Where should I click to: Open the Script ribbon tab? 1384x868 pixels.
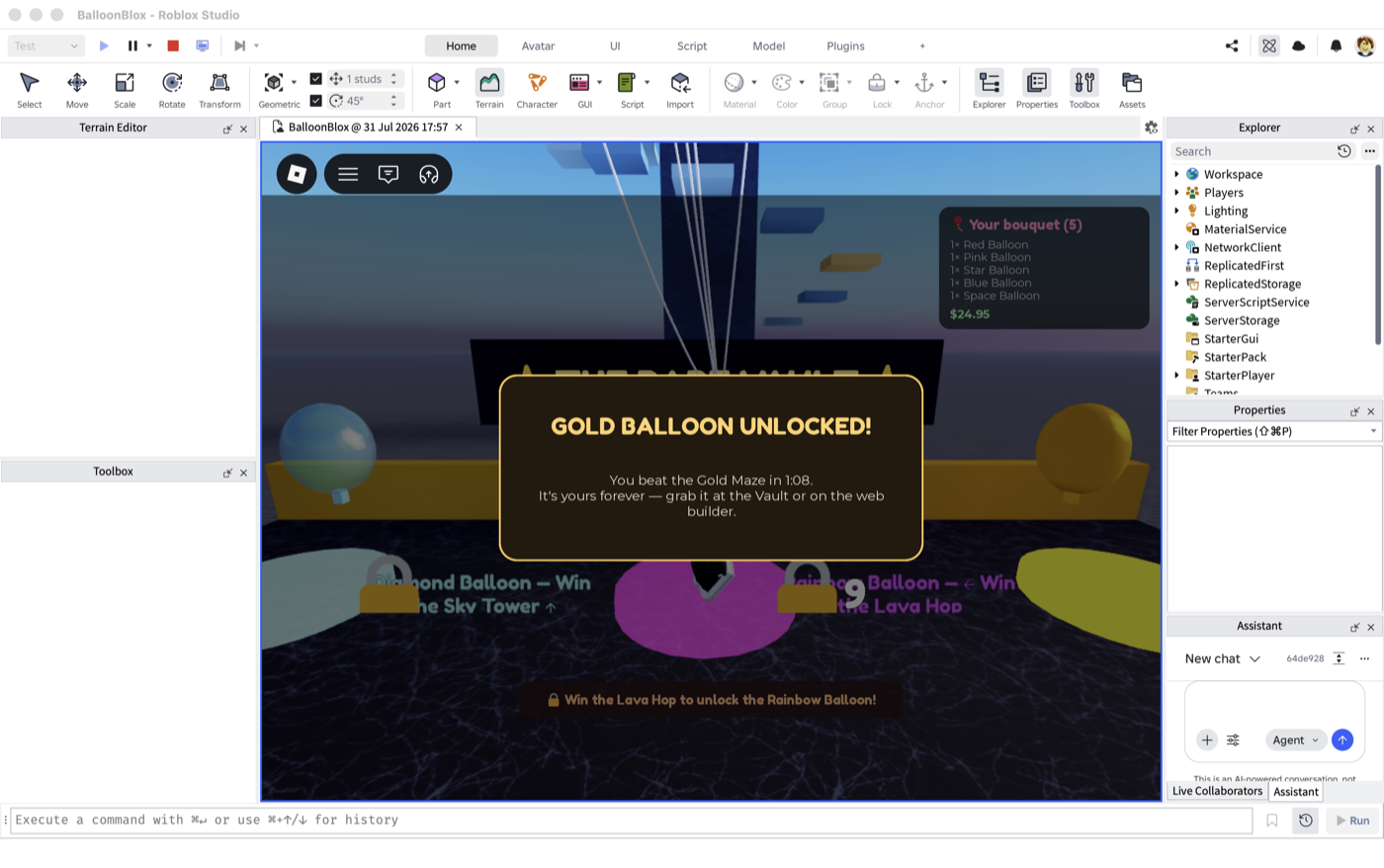692,45
